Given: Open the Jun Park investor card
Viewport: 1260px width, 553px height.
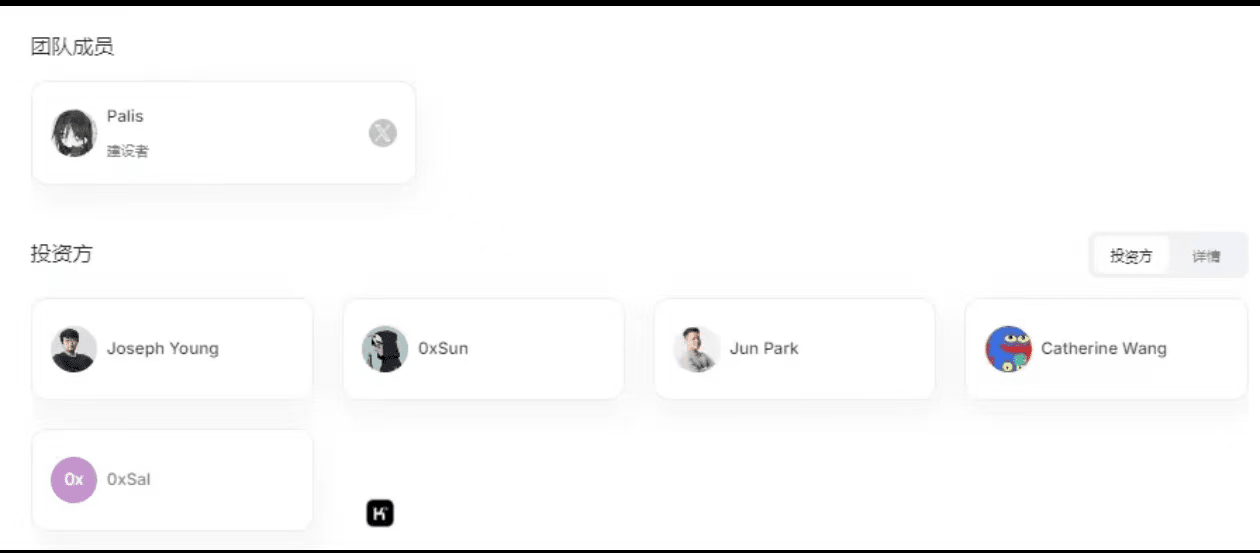Looking at the screenshot, I should (795, 349).
